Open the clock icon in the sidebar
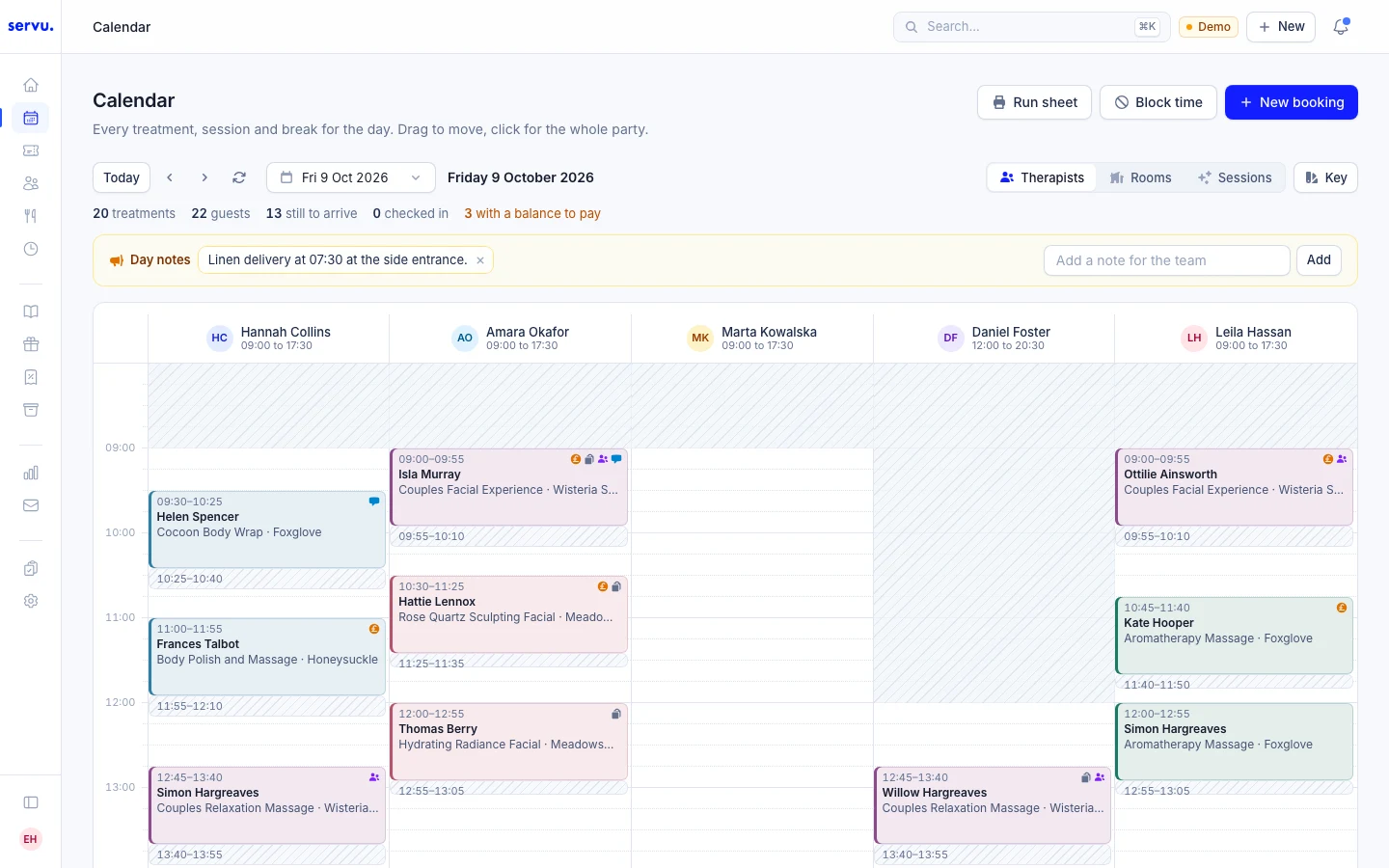Screen dimensions: 1389x868 point(31,249)
